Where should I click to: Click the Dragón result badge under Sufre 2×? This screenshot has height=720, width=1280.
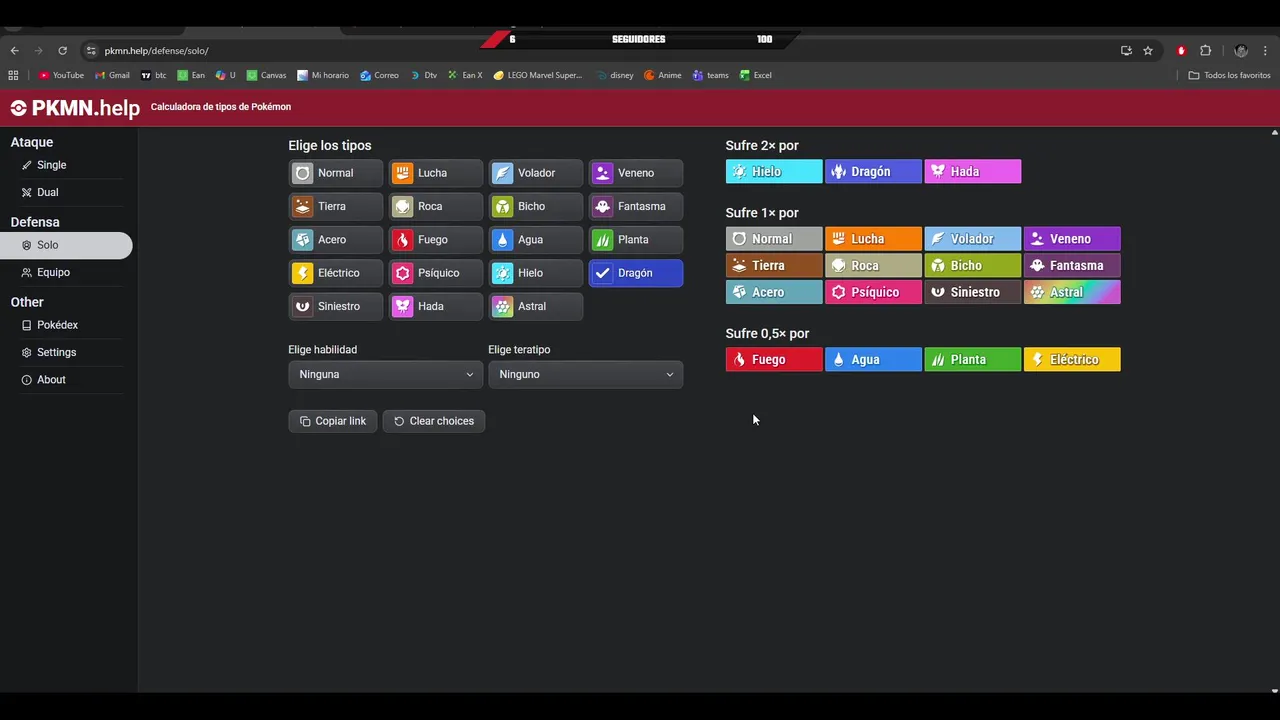click(x=873, y=172)
